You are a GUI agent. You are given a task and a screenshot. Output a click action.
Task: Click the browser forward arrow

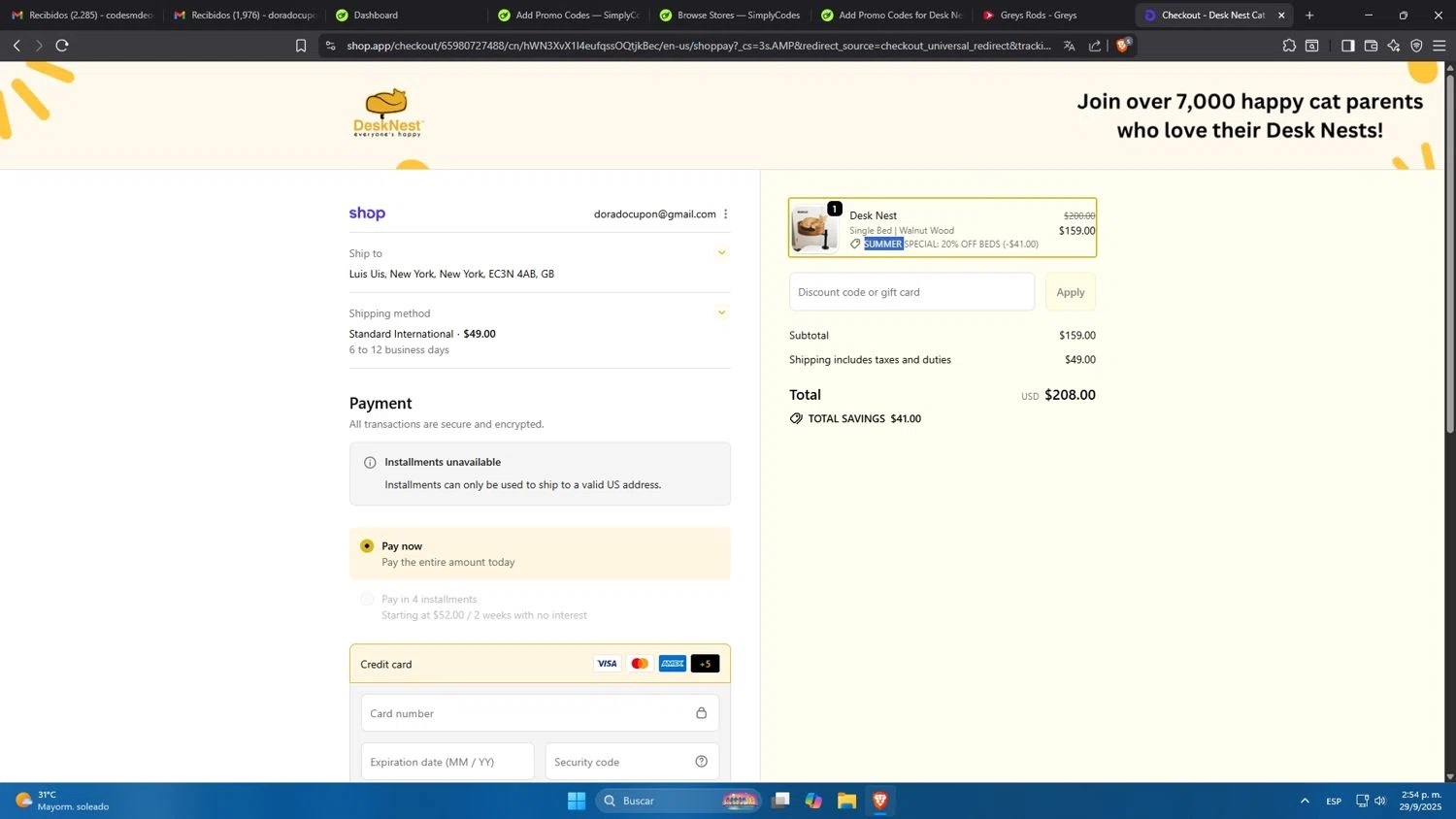pyautogui.click(x=39, y=46)
